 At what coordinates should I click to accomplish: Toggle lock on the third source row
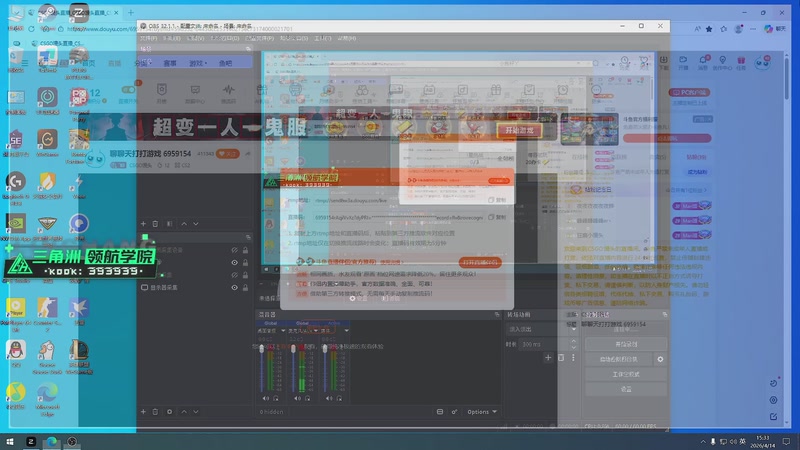(x=245, y=275)
